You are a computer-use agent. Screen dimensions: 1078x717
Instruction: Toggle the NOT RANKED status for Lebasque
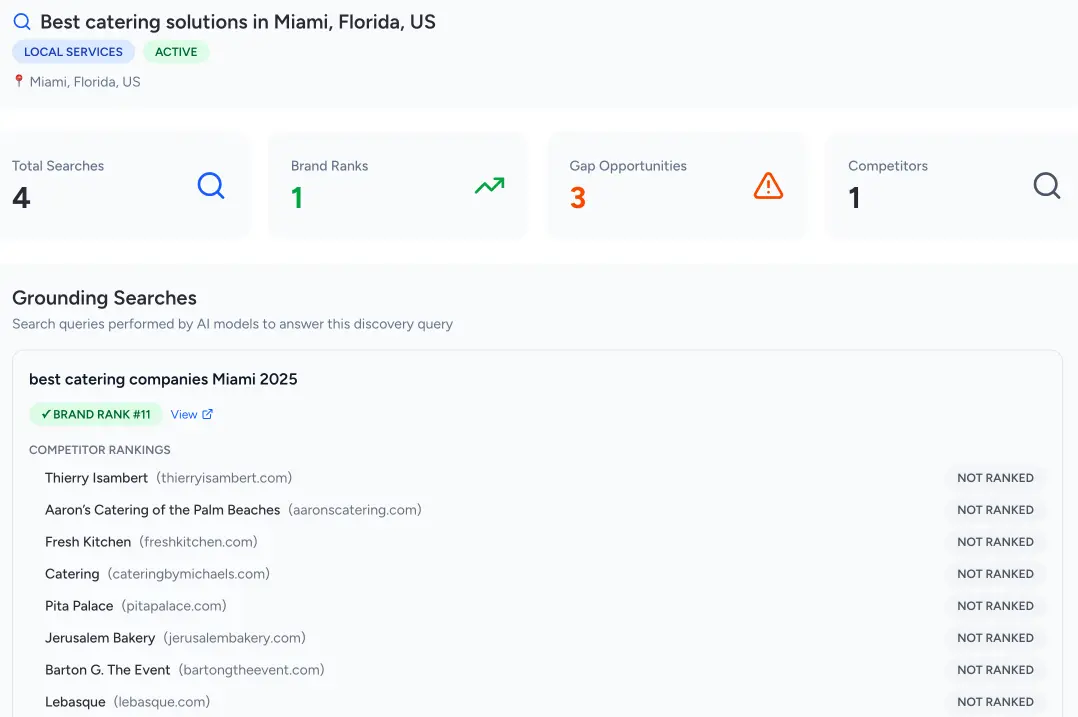click(995, 701)
